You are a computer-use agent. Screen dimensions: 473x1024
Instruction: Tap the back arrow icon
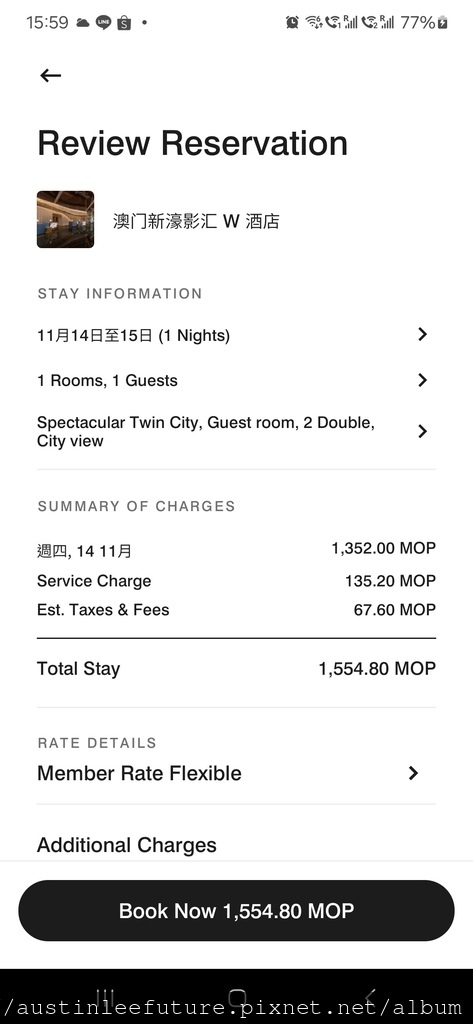click(x=50, y=76)
